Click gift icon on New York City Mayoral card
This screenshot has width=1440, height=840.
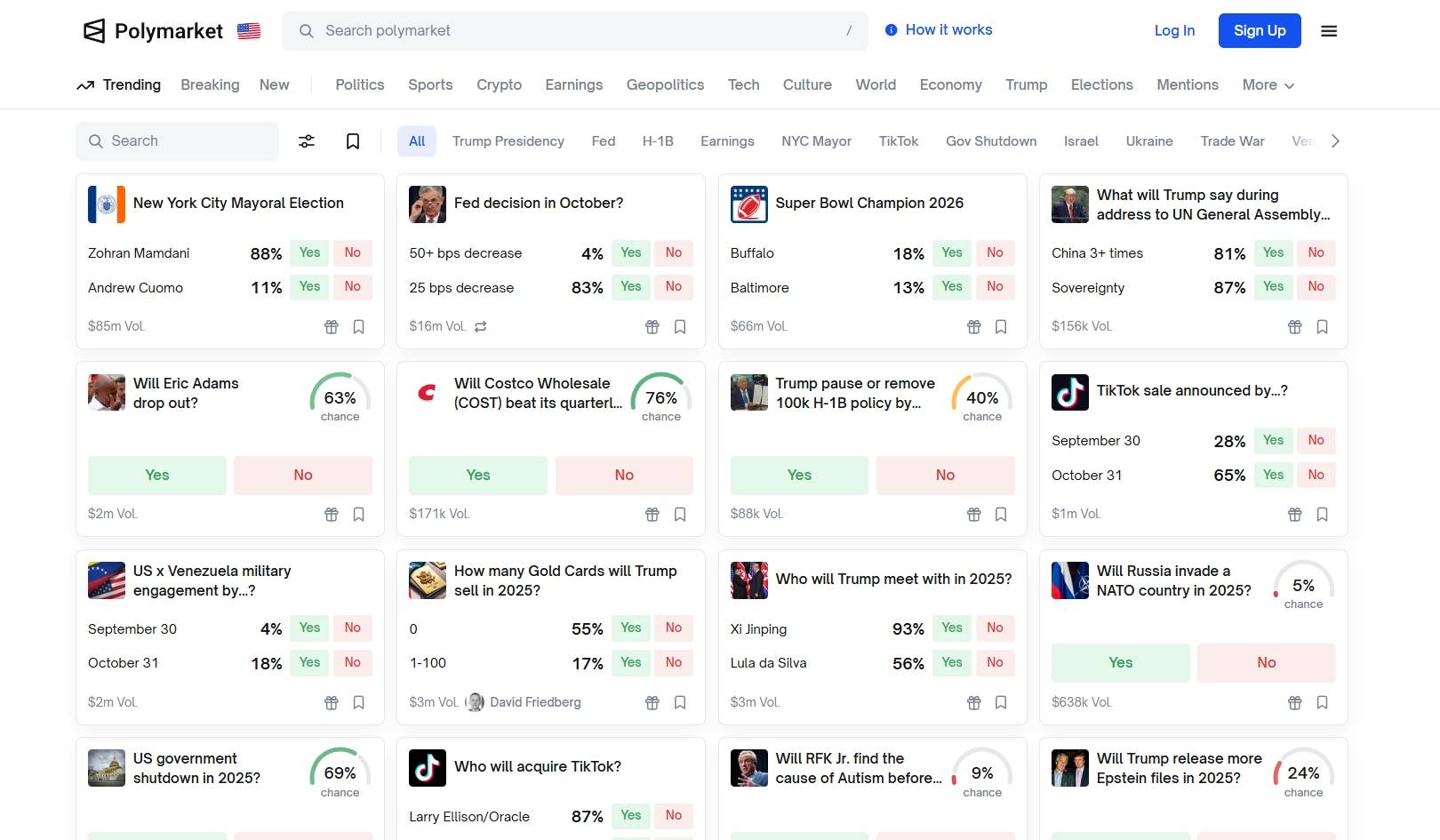[332, 327]
